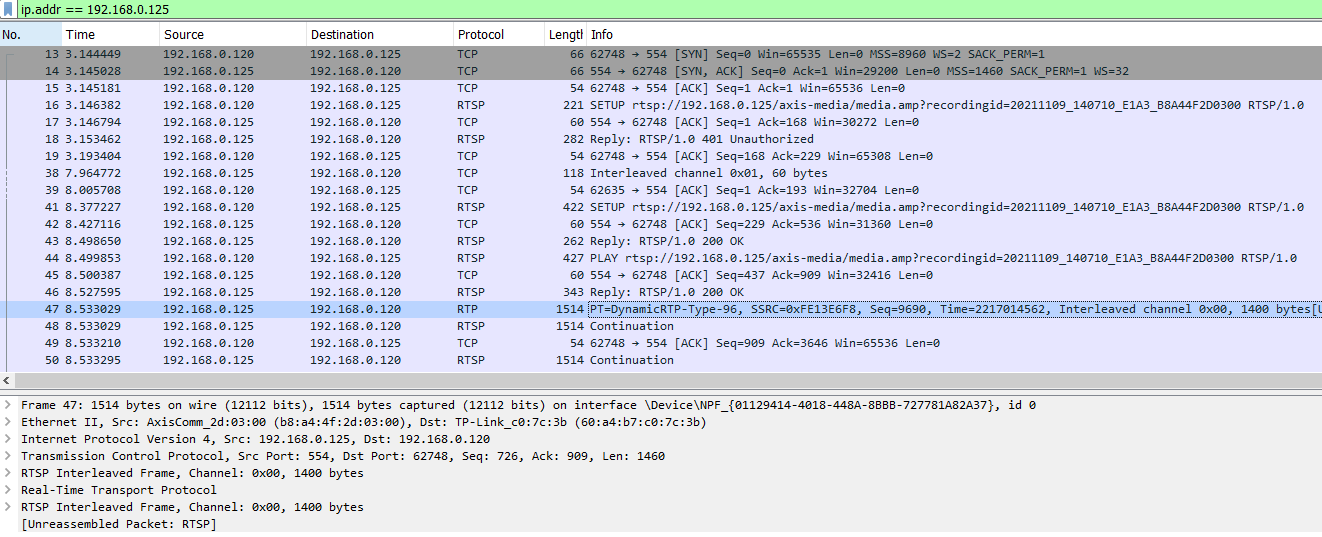1322x537 pixels.
Task: Click the Real-Time Transport Protocol line
Action: tap(119, 490)
